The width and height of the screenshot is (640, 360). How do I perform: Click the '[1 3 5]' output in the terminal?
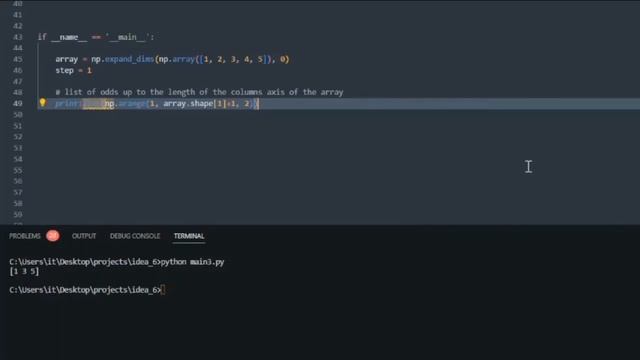click(x=24, y=271)
